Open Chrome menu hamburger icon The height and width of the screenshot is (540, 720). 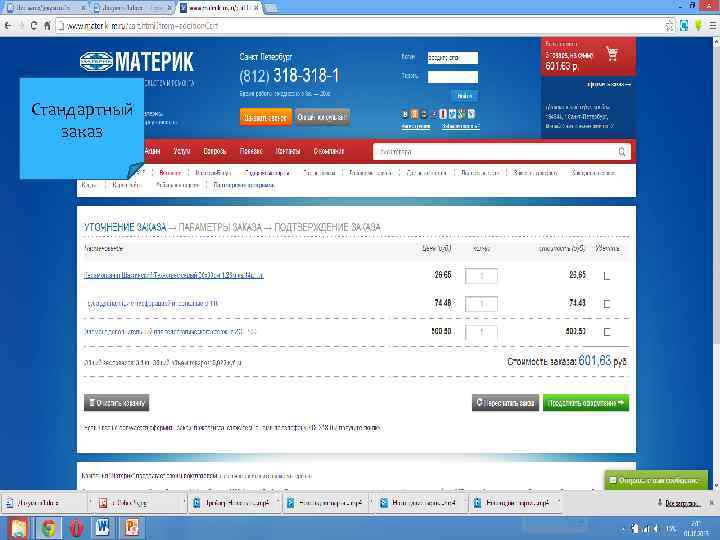pyautogui.click(x=713, y=26)
